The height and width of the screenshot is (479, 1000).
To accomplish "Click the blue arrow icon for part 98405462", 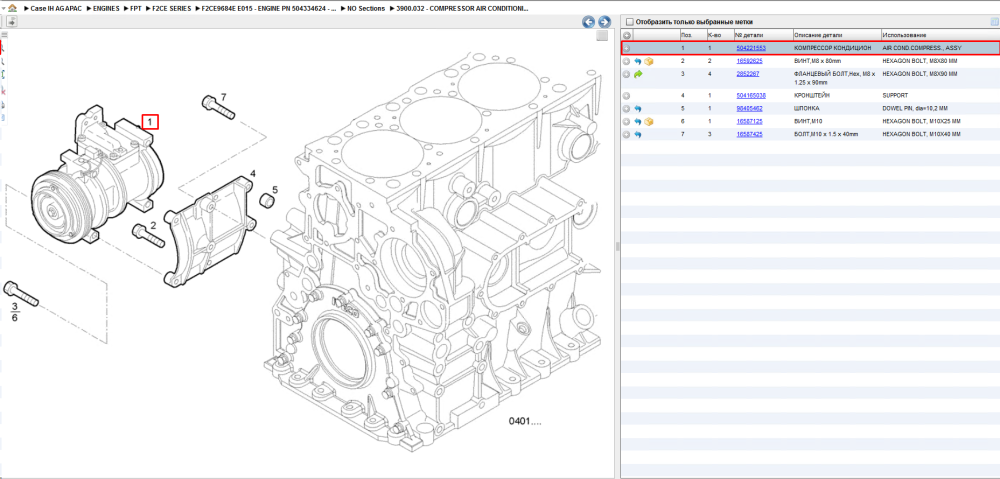I will coord(638,108).
